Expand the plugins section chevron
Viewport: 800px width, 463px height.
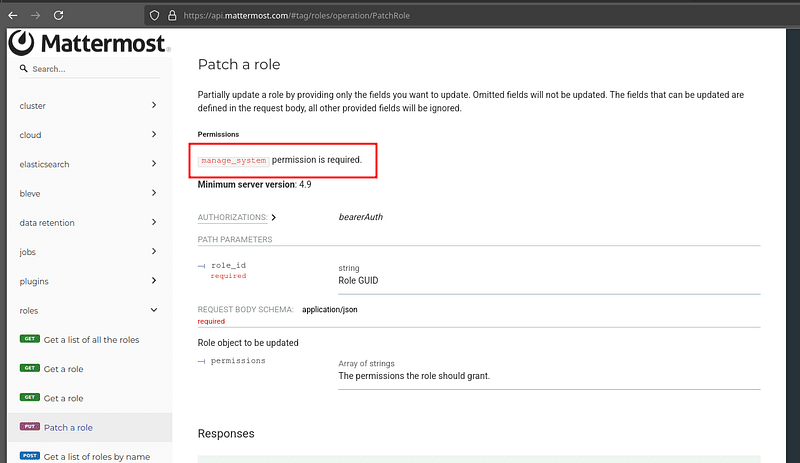point(154,280)
